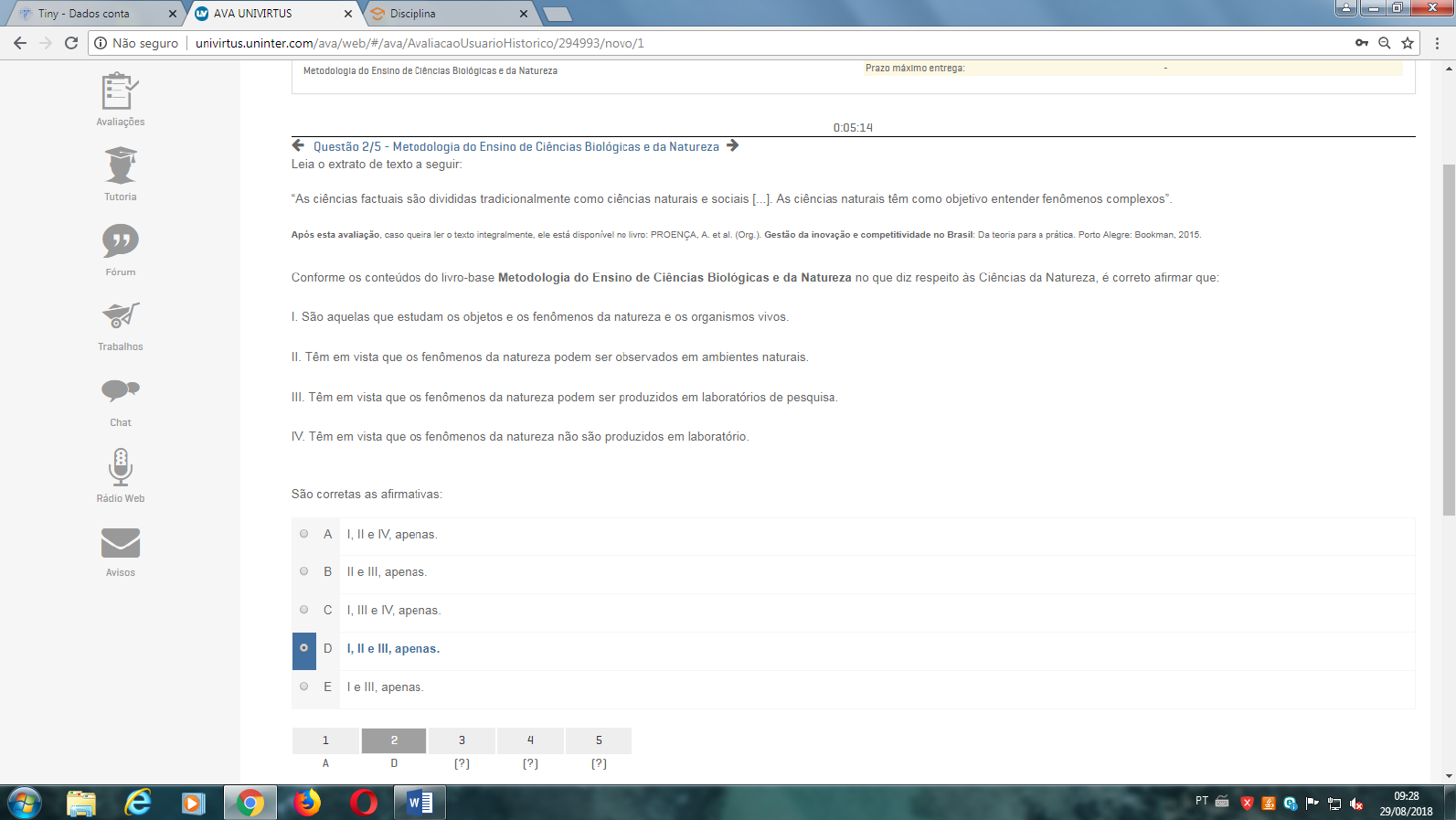This screenshot has width=1456, height=820.
Task: Click the course name in the header box
Action: pos(430,71)
